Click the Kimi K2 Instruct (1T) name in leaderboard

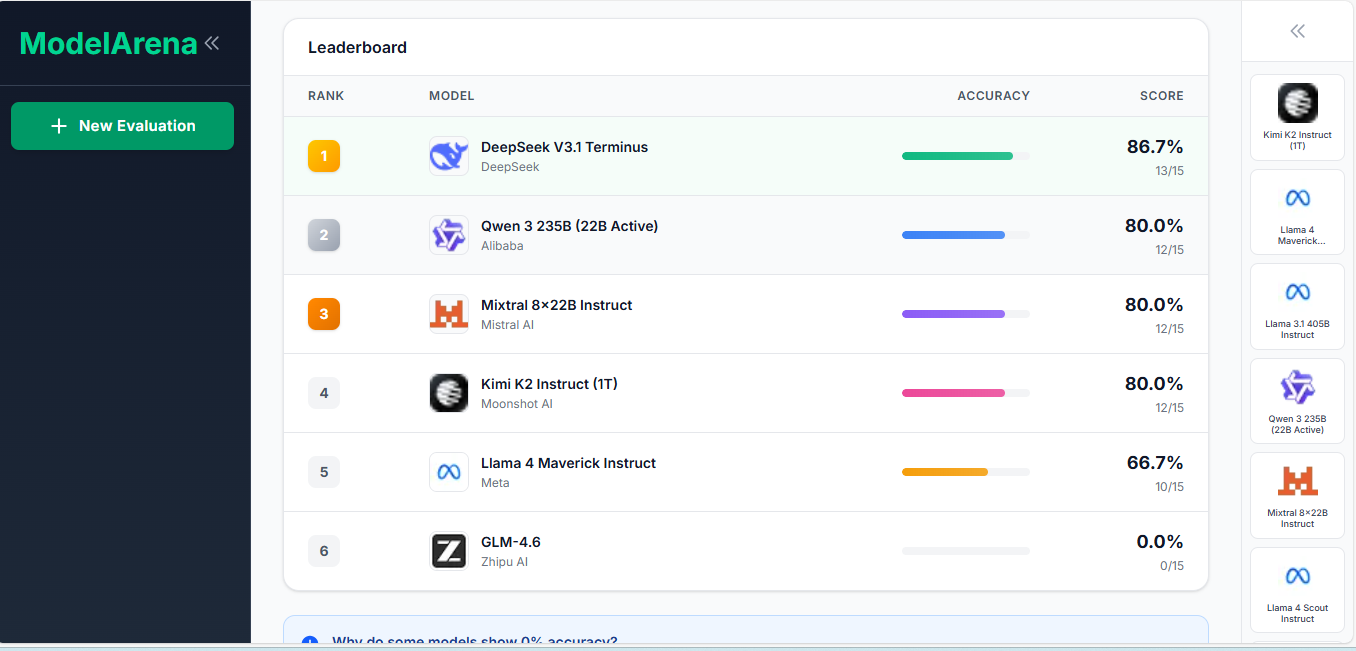[x=549, y=384]
